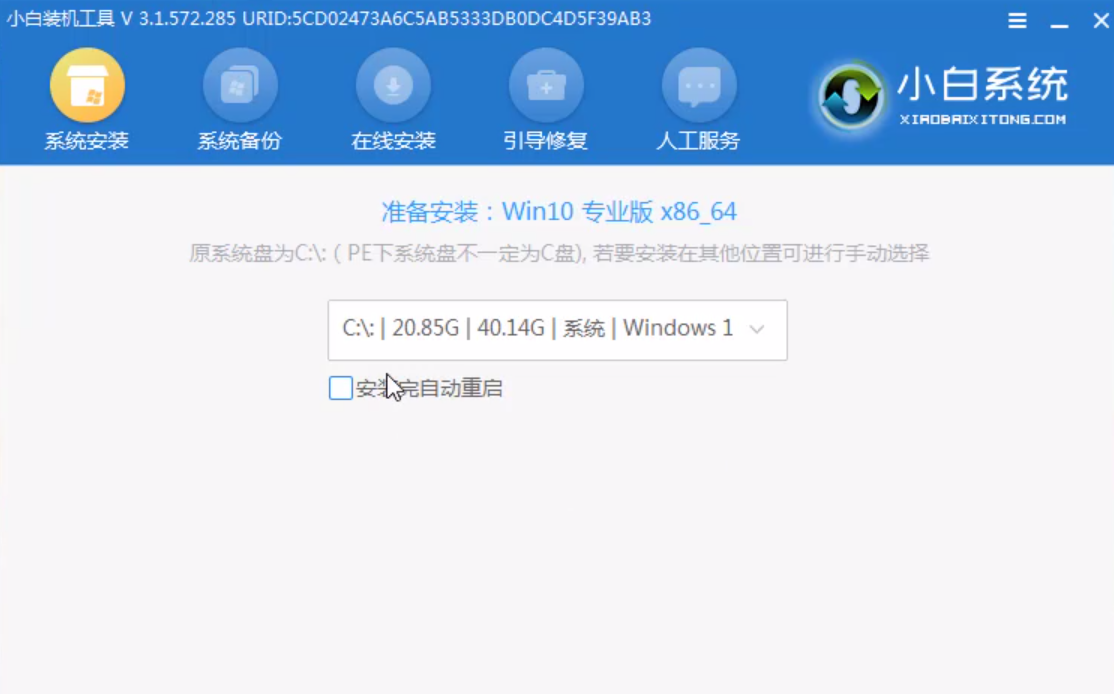This screenshot has height=694, width=1114.
Task: Open the 引导修复 toolbox icon
Action: (x=546, y=85)
